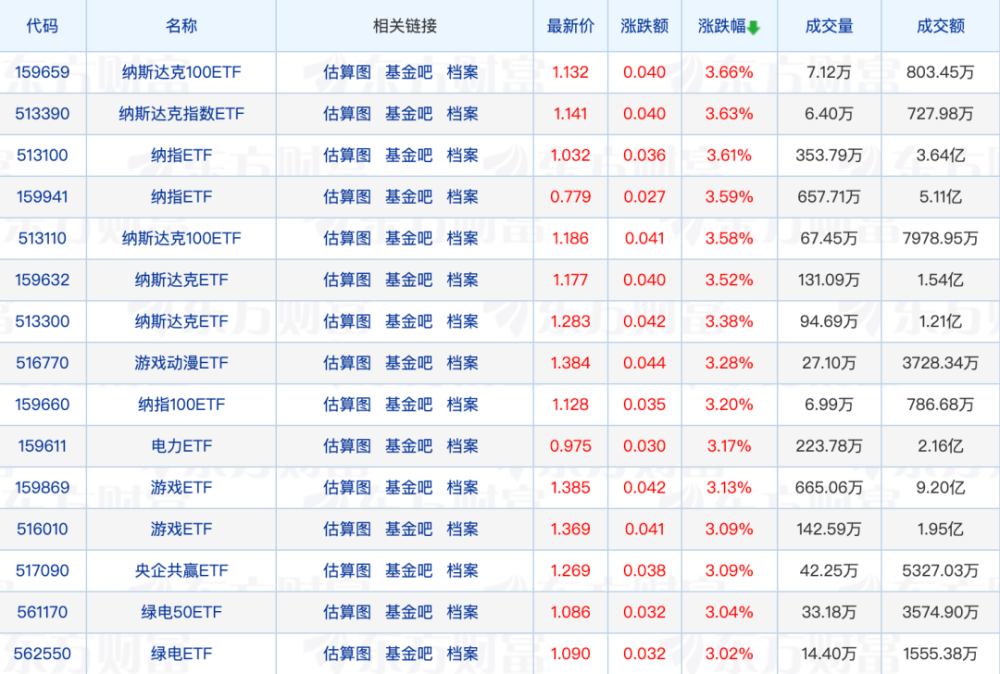1000x674 pixels.
Task: Open 纳斯达克ETF name in 159632 row
Action: click(181, 279)
